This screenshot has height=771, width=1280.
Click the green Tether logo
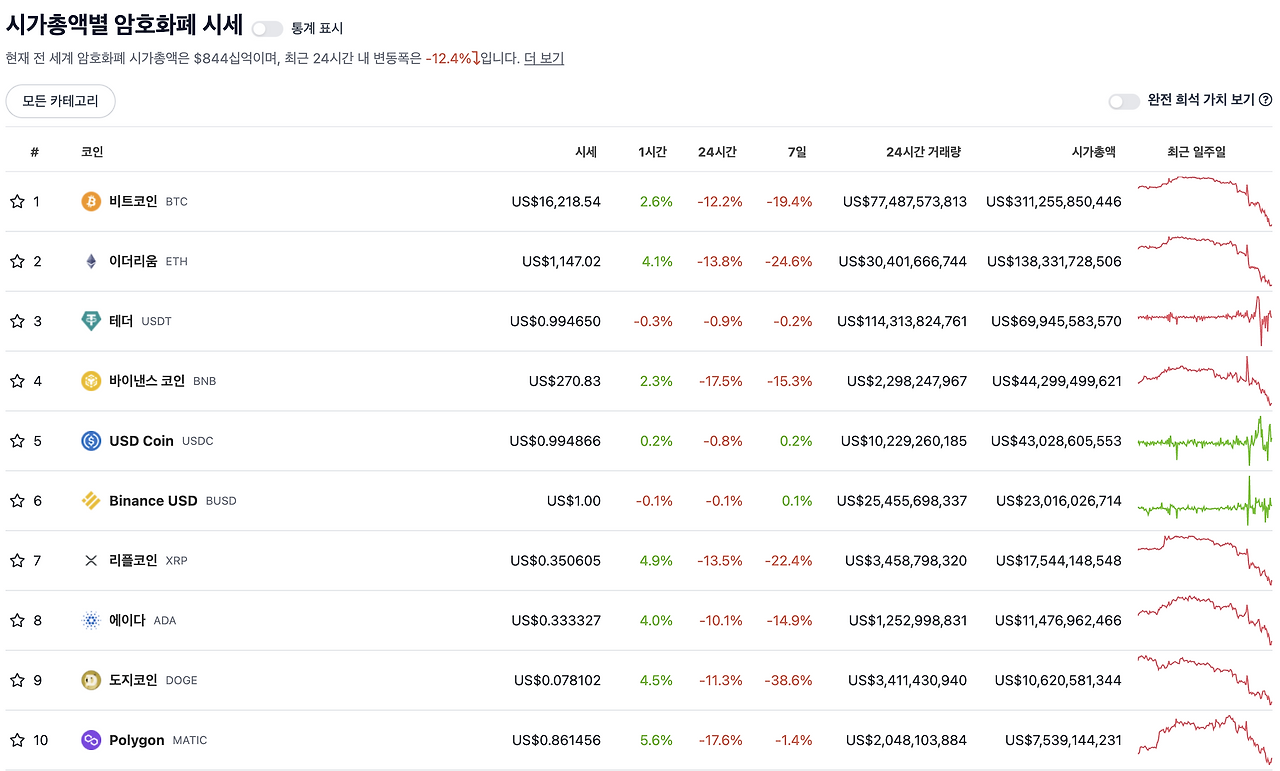91,321
